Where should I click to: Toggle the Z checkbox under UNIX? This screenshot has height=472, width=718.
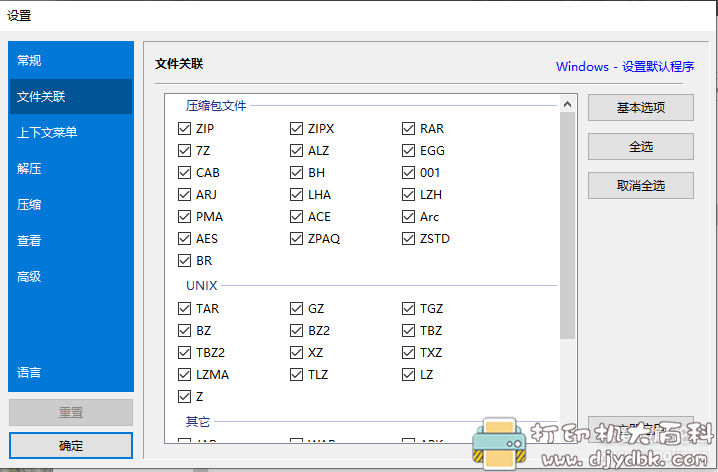click(184, 396)
